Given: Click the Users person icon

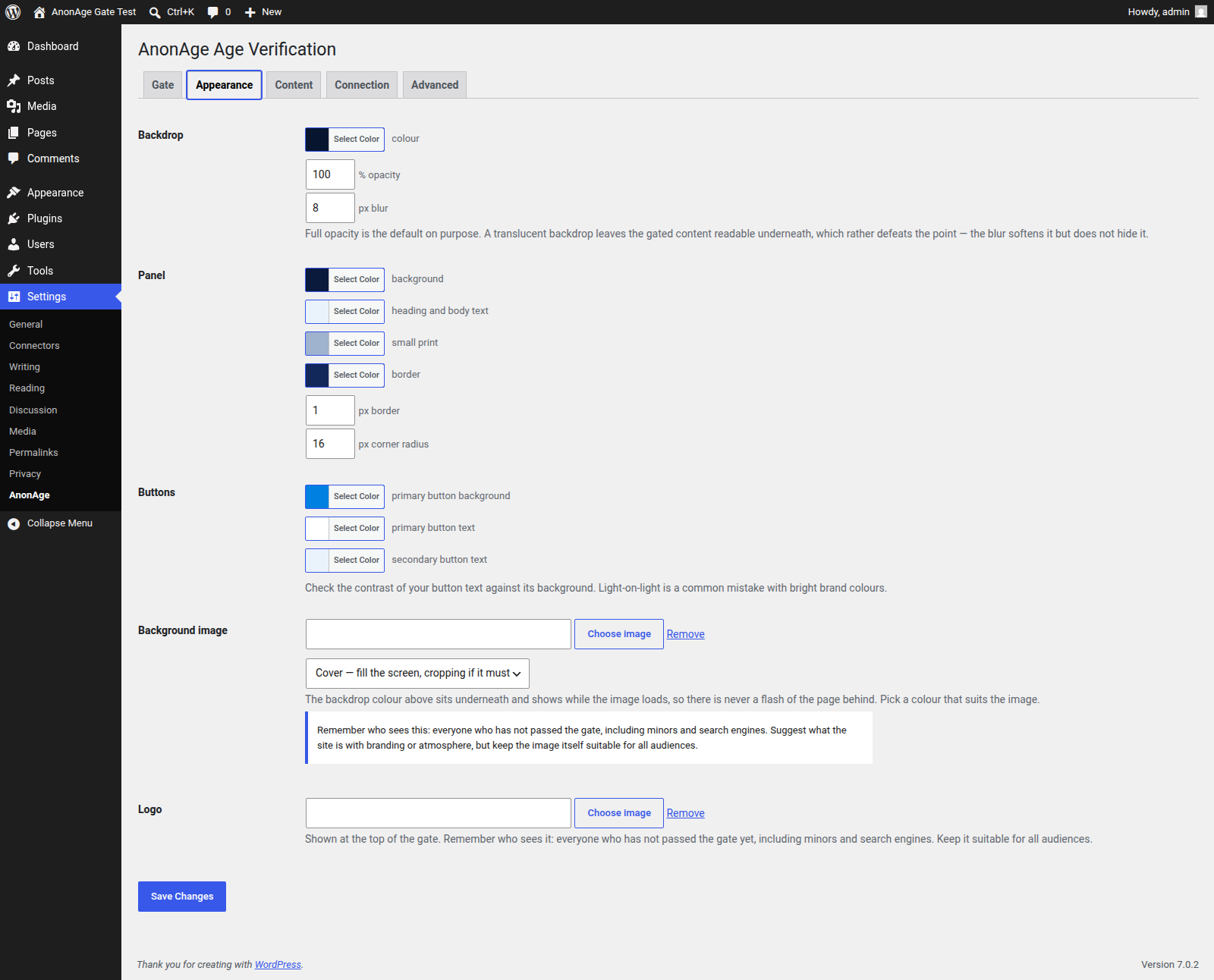Looking at the screenshot, I should pos(14,244).
